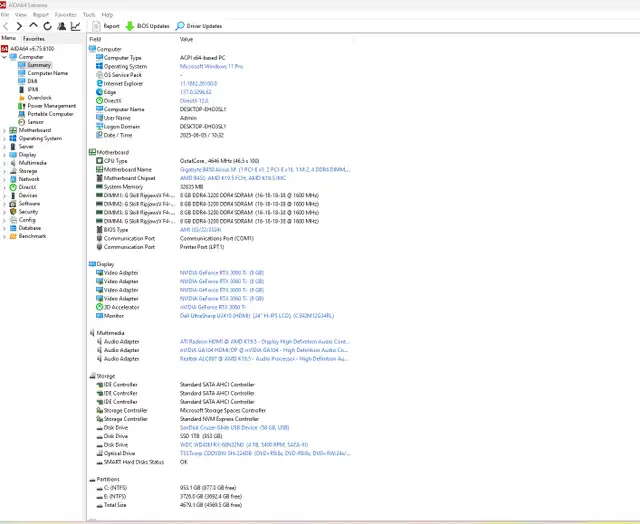Image resolution: width=640 pixels, height=524 pixels.
Task: Expand the Storage tree node
Action: click(4, 171)
